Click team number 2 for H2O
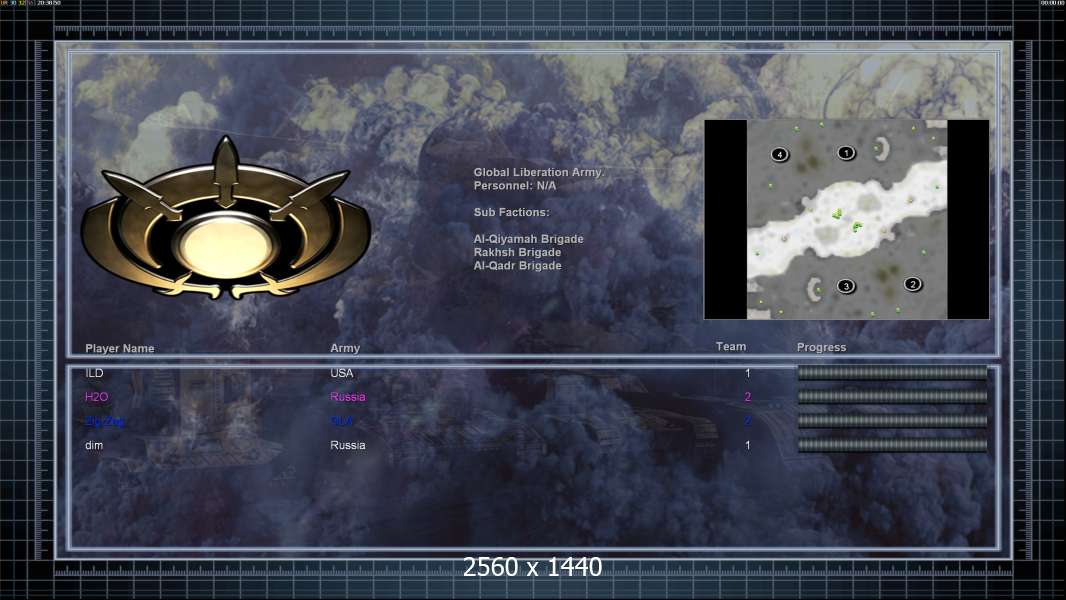Screen dimensions: 1066x600 [x=747, y=397]
